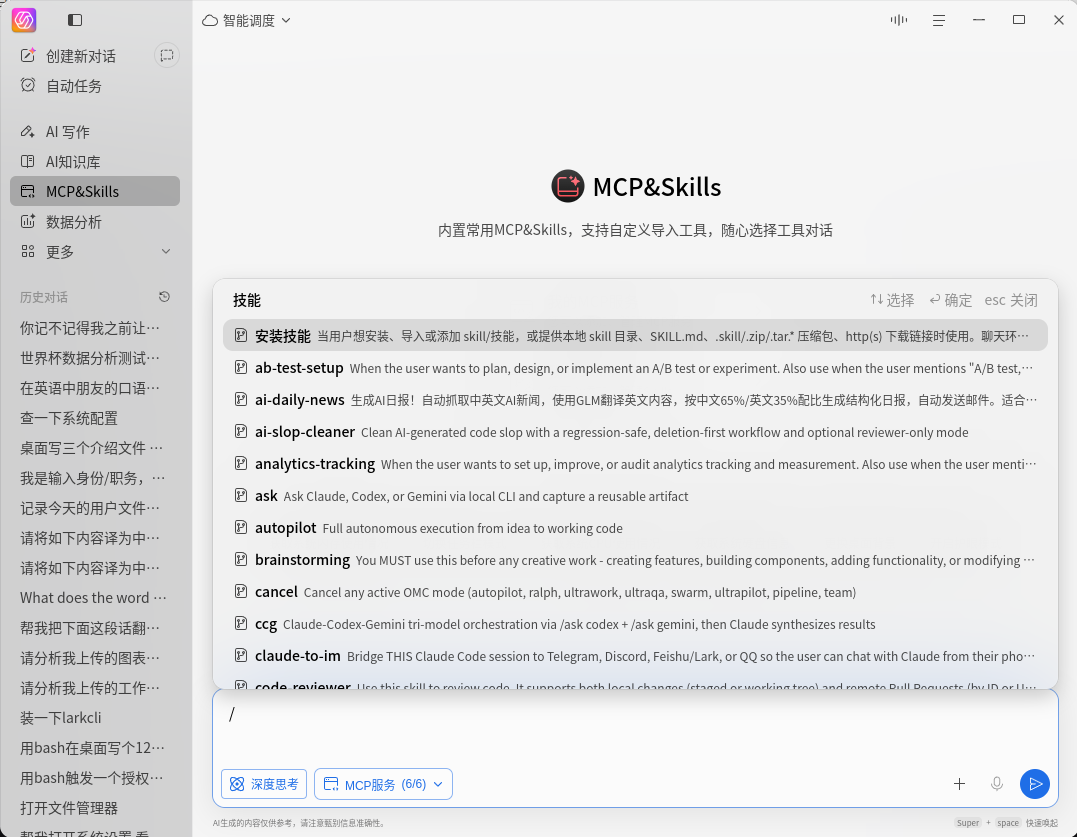Viewport: 1077px width, 837px height.
Task: Choose the cancel skill
Action: click(635, 592)
